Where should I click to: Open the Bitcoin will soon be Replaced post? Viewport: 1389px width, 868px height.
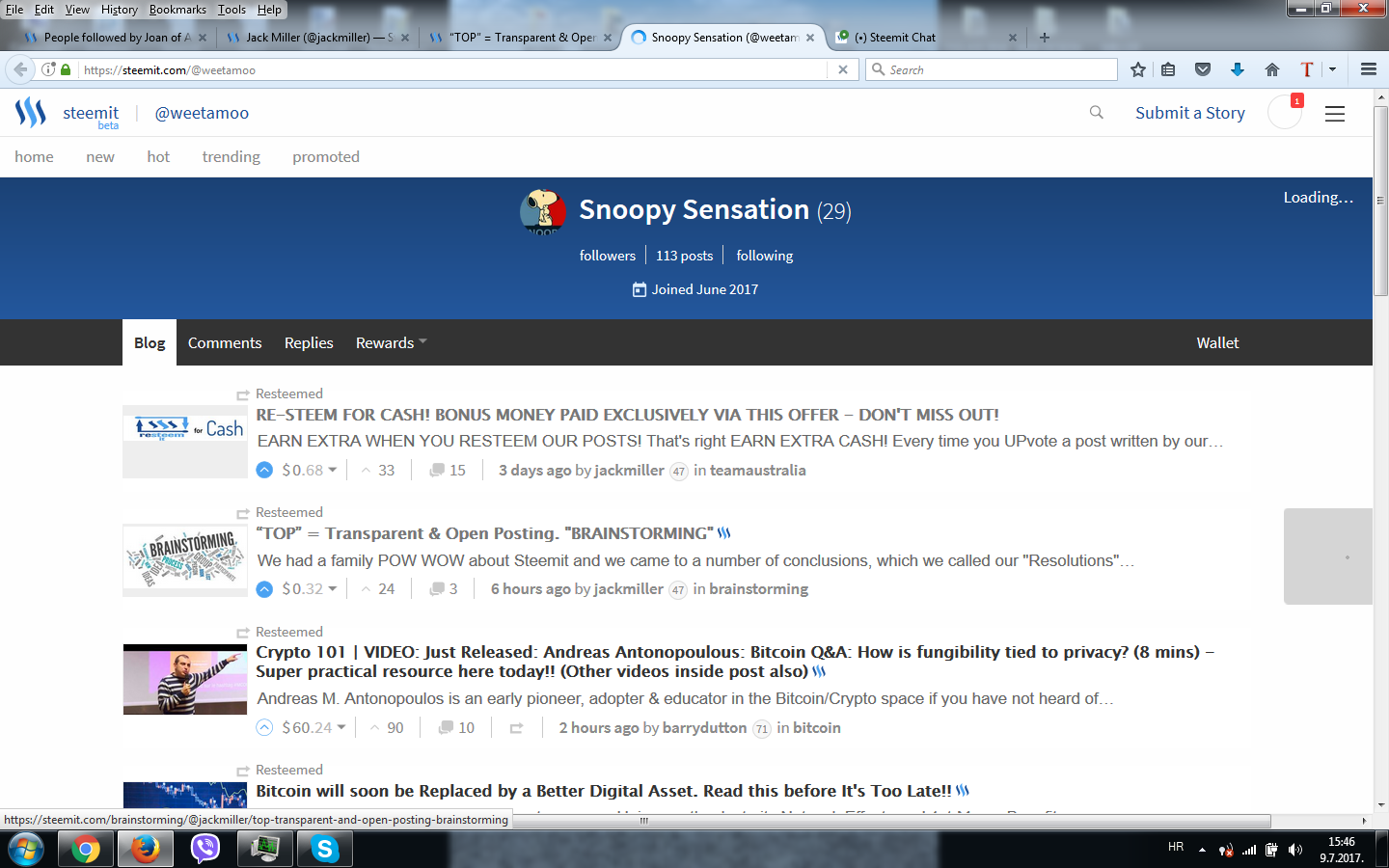click(x=604, y=791)
